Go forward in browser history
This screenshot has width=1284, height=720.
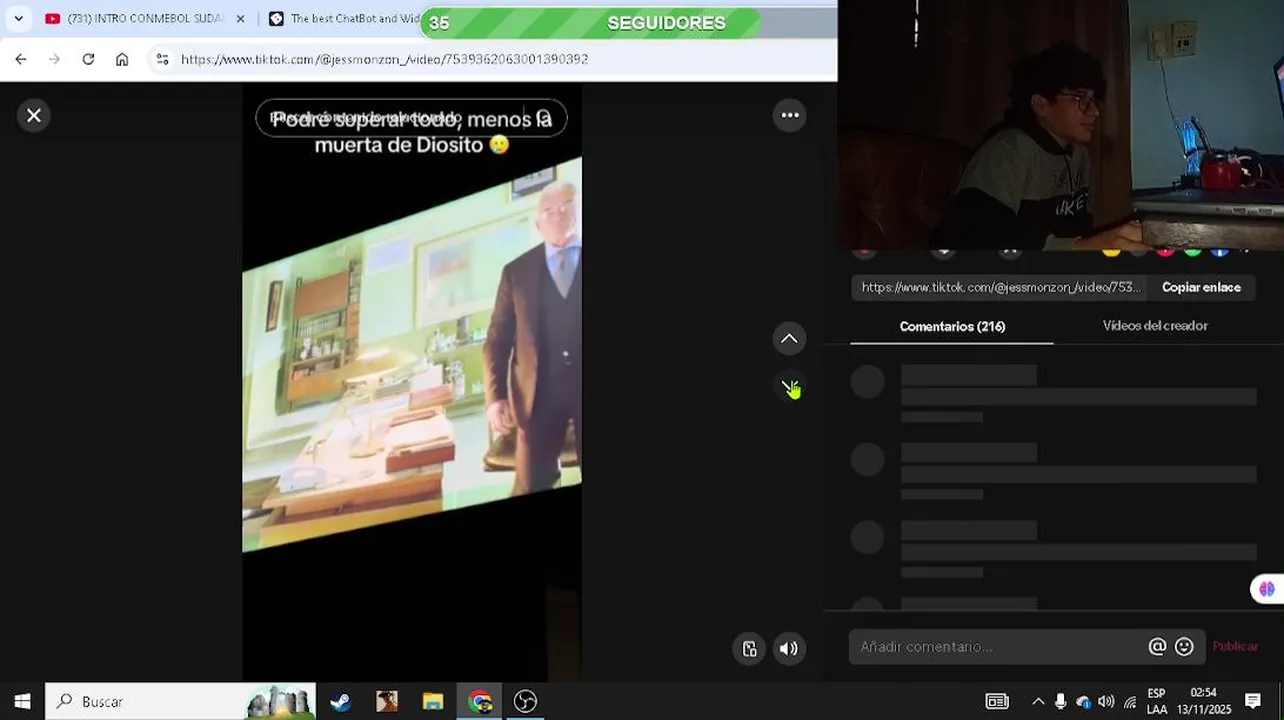tap(54, 59)
